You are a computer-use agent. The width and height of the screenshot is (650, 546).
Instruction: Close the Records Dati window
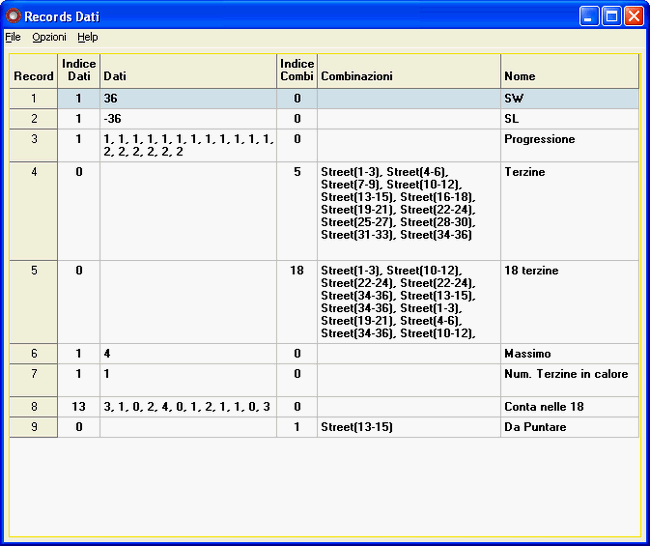tap(633, 16)
